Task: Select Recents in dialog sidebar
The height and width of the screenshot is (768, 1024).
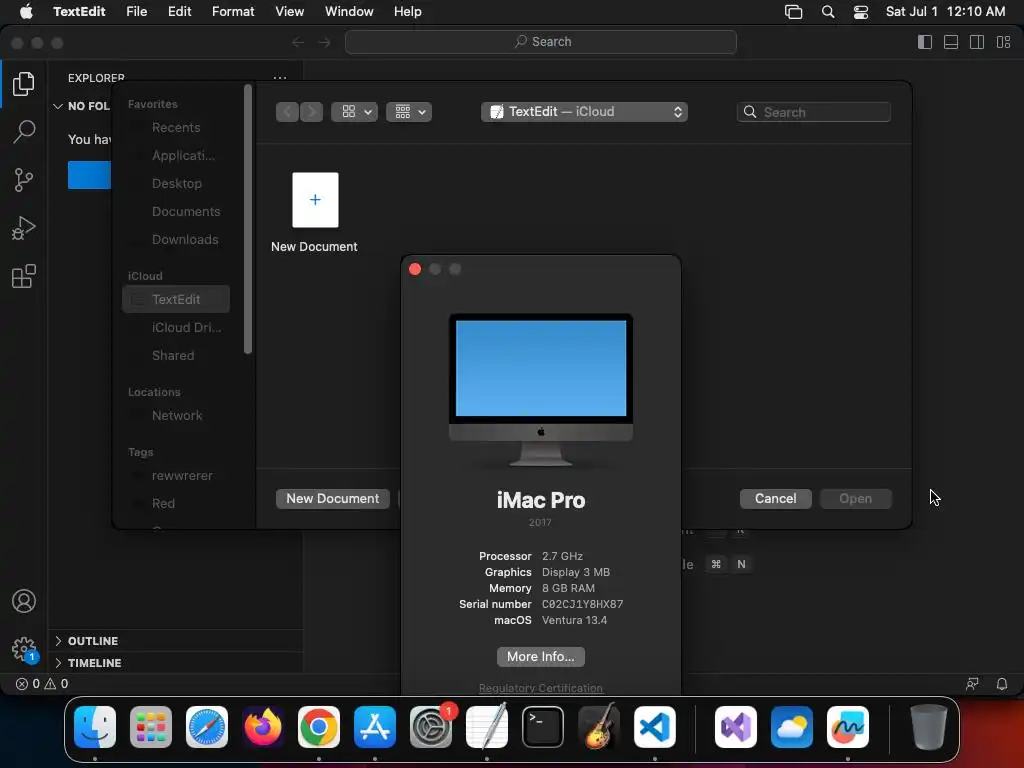Action: (x=176, y=127)
